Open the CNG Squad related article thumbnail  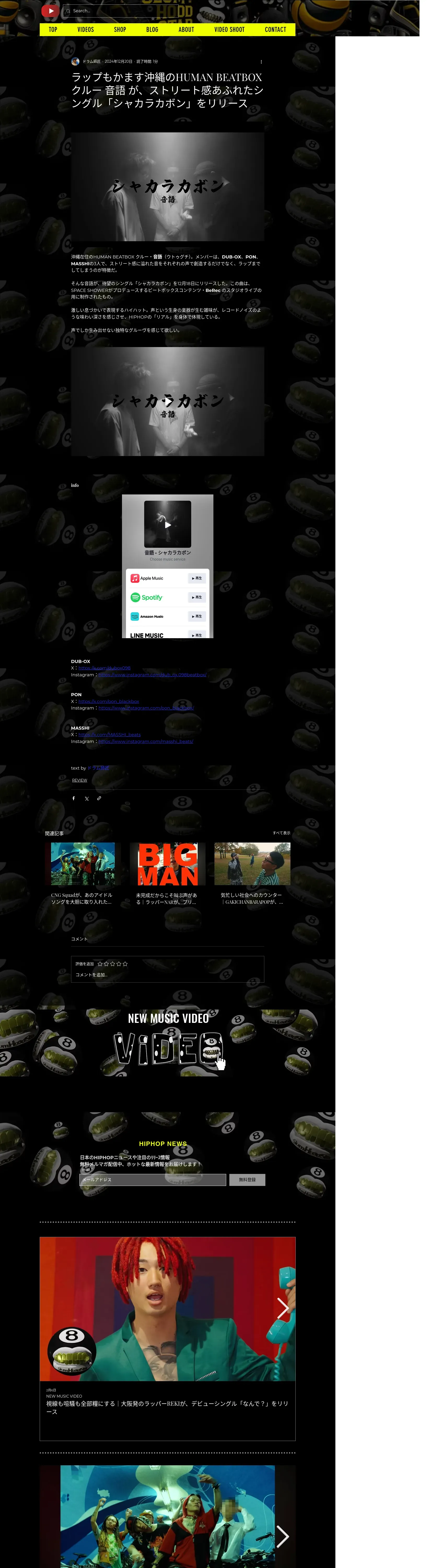[x=83, y=864]
